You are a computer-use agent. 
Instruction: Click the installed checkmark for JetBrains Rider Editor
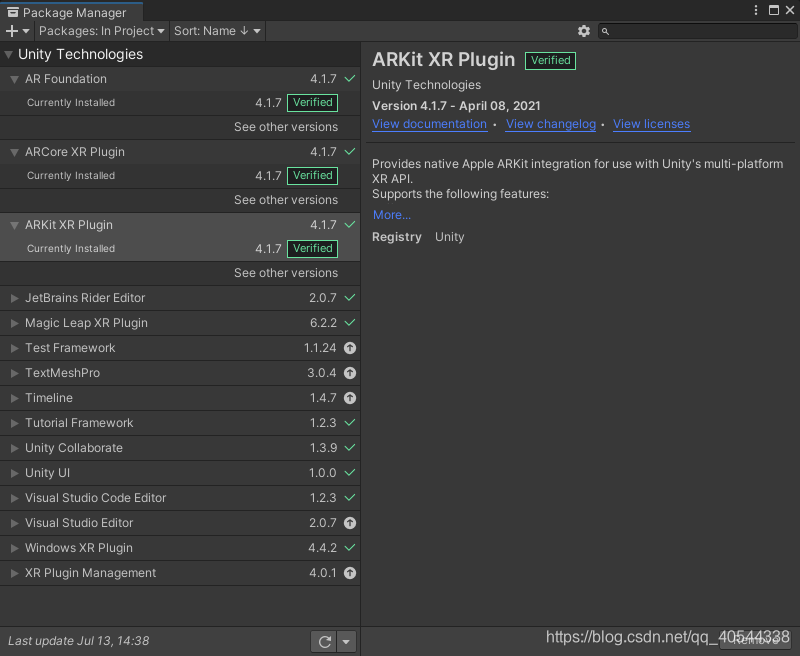tap(349, 297)
